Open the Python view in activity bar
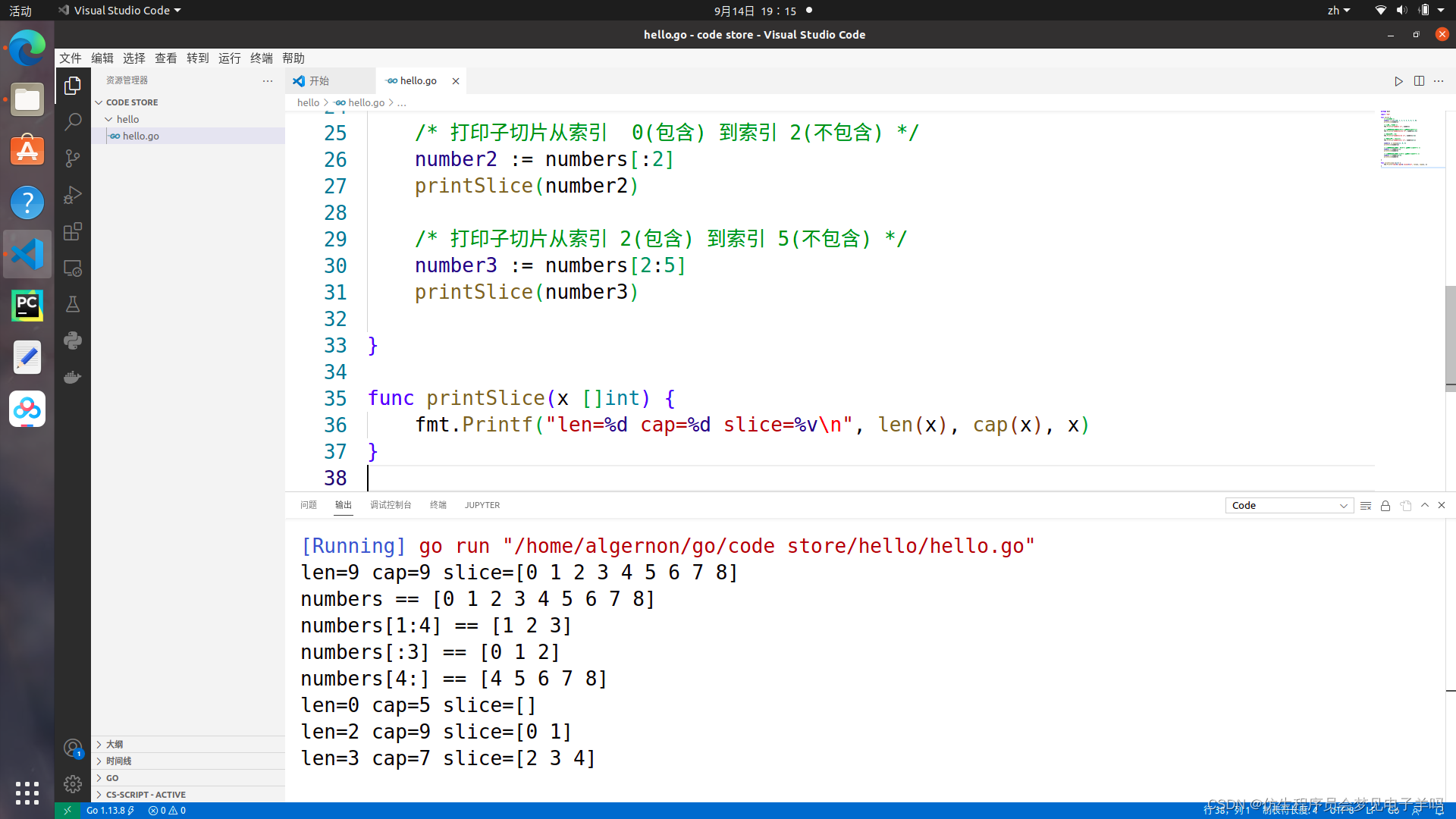This screenshot has height=819, width=1456. [73, 340]
